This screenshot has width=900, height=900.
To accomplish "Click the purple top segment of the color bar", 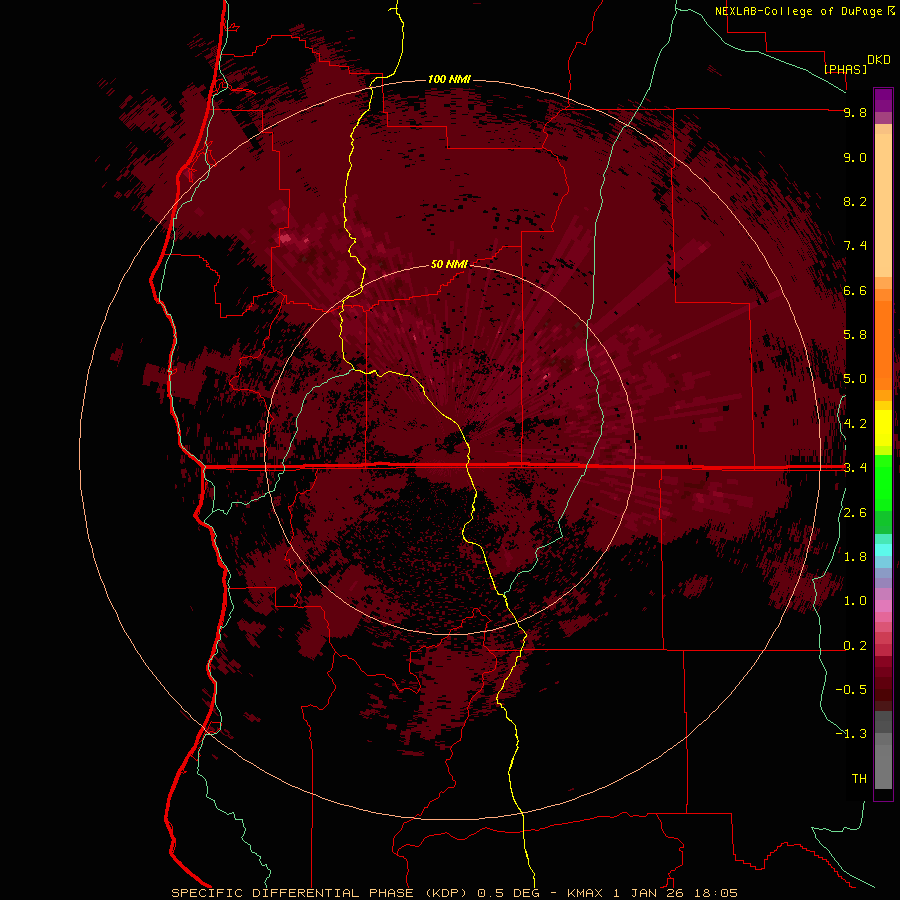I will [883, 100].
